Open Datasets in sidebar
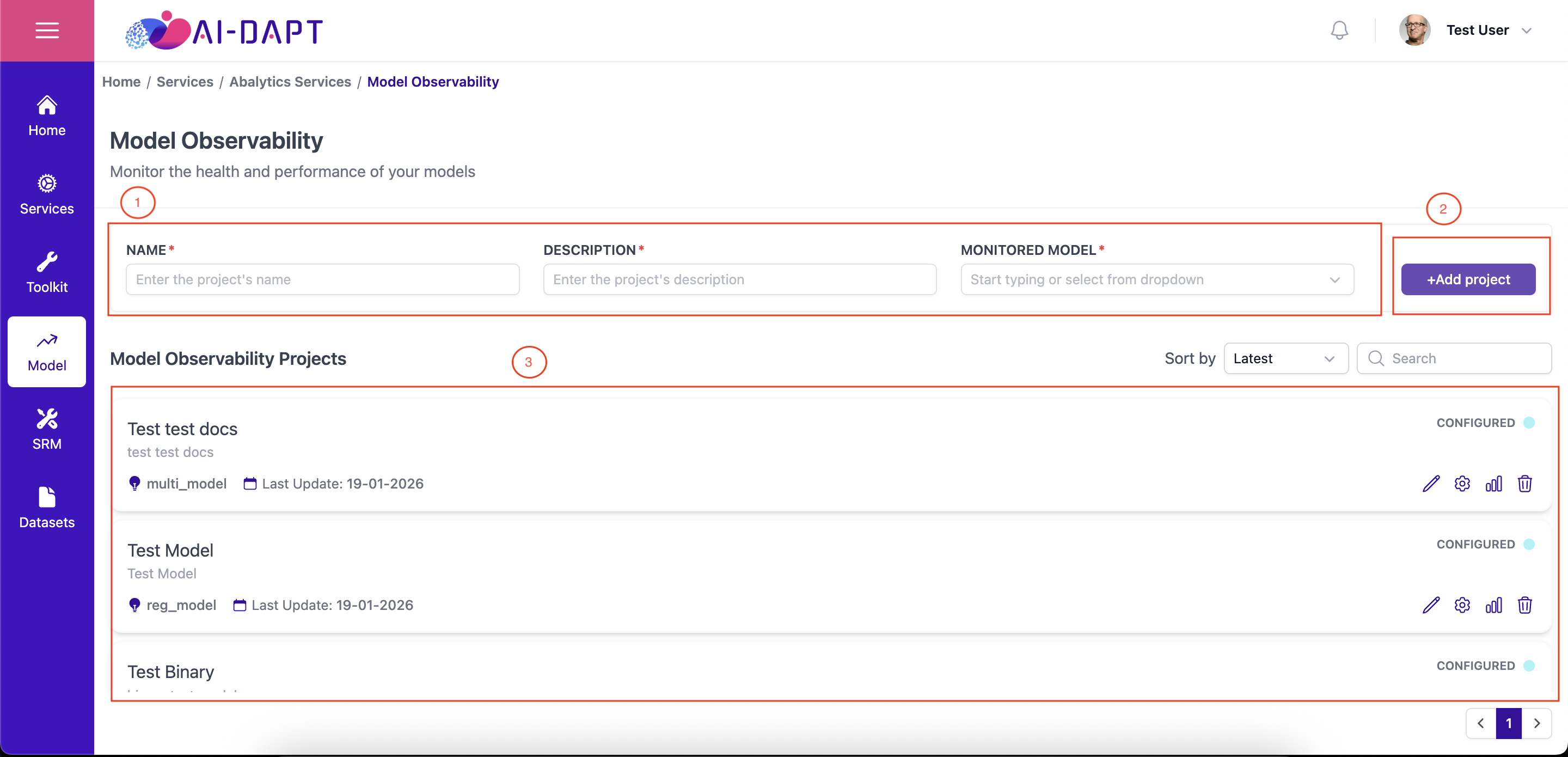This screenshot has width=1568, height=757. [x=47, y=509]
